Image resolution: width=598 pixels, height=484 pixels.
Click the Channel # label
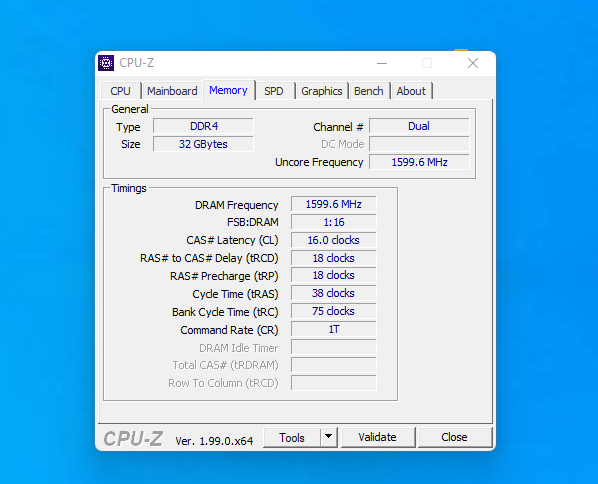coord(338,127)
